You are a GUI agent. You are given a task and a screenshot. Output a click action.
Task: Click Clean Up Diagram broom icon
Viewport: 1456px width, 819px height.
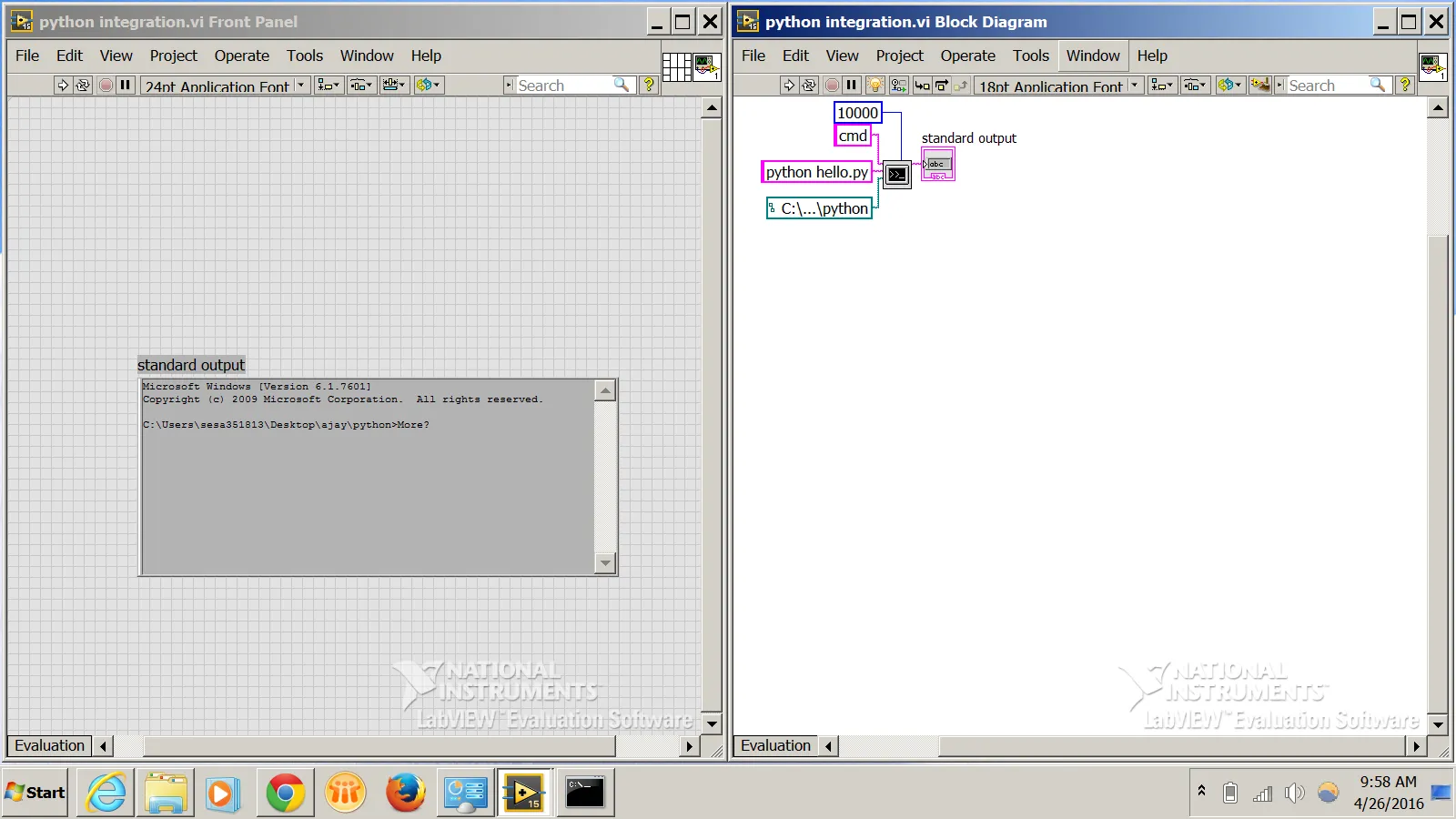pyautogui.click(x=1260, y=85)
